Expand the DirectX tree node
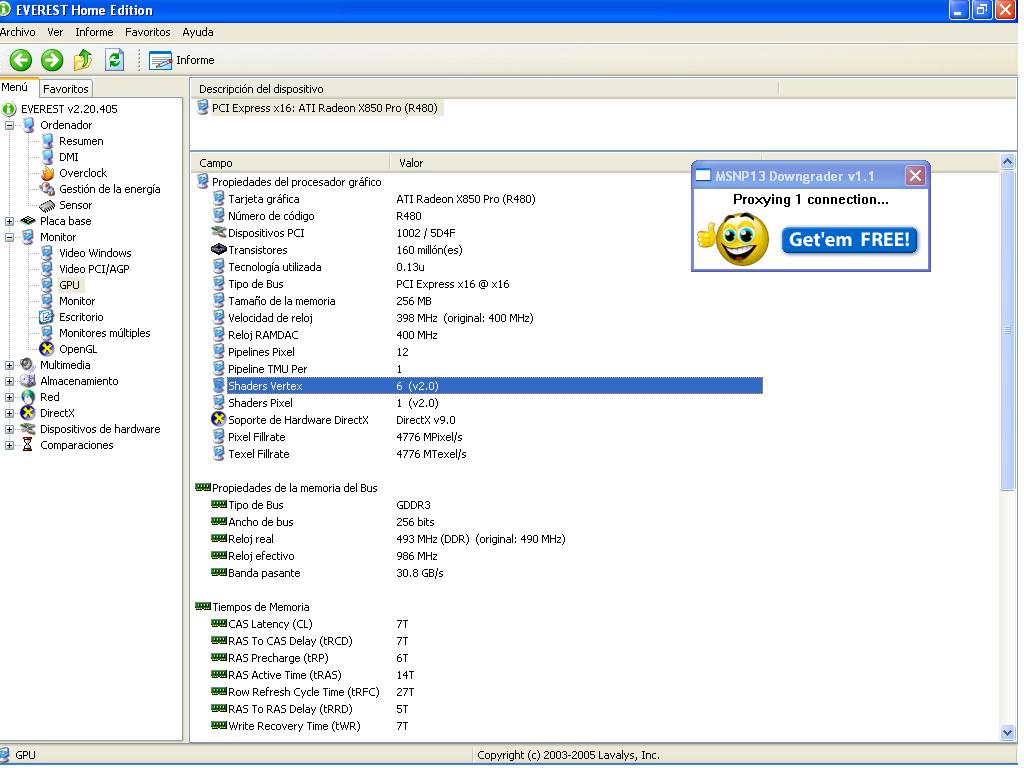The height and width of the screenshot is (768, 1024). [9, 413]
